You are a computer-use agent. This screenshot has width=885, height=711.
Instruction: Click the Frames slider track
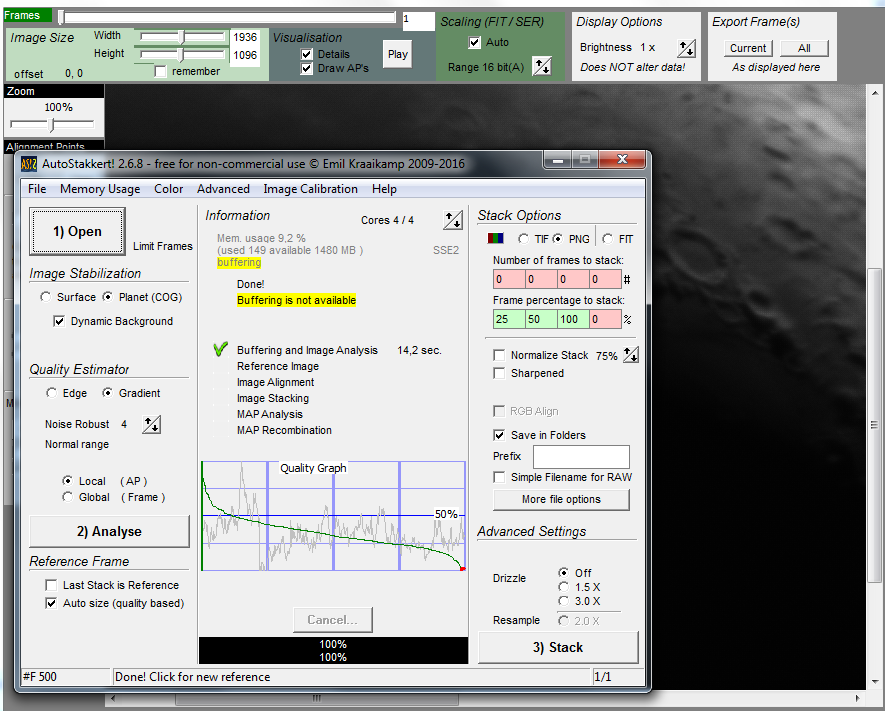[228, 17]
